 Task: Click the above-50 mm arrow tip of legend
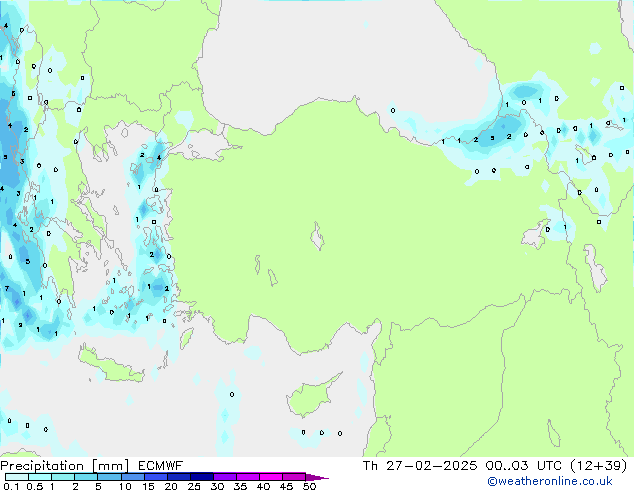[x=317, y=477]
